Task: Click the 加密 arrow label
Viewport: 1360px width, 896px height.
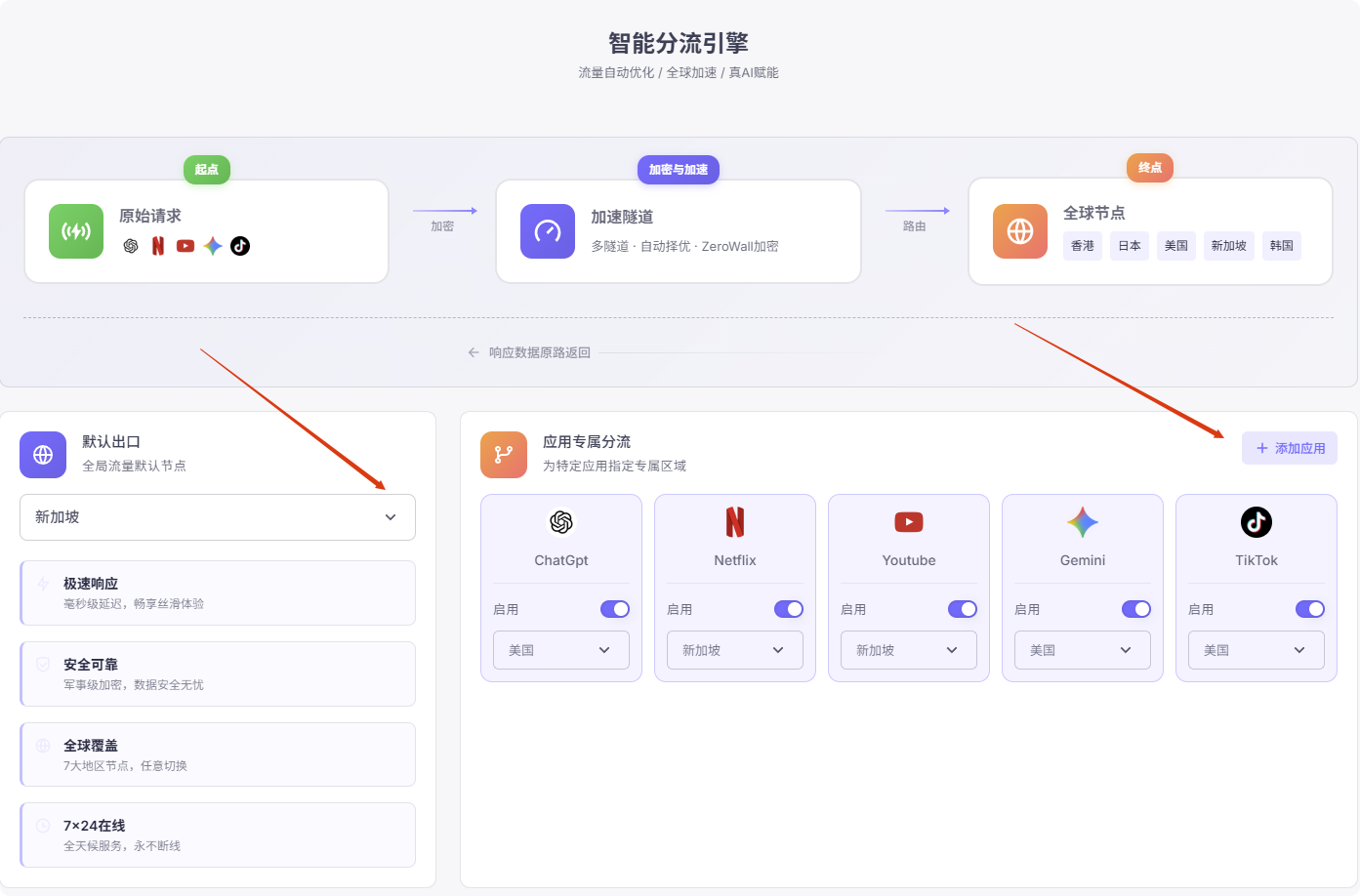Action: (442, 226)
